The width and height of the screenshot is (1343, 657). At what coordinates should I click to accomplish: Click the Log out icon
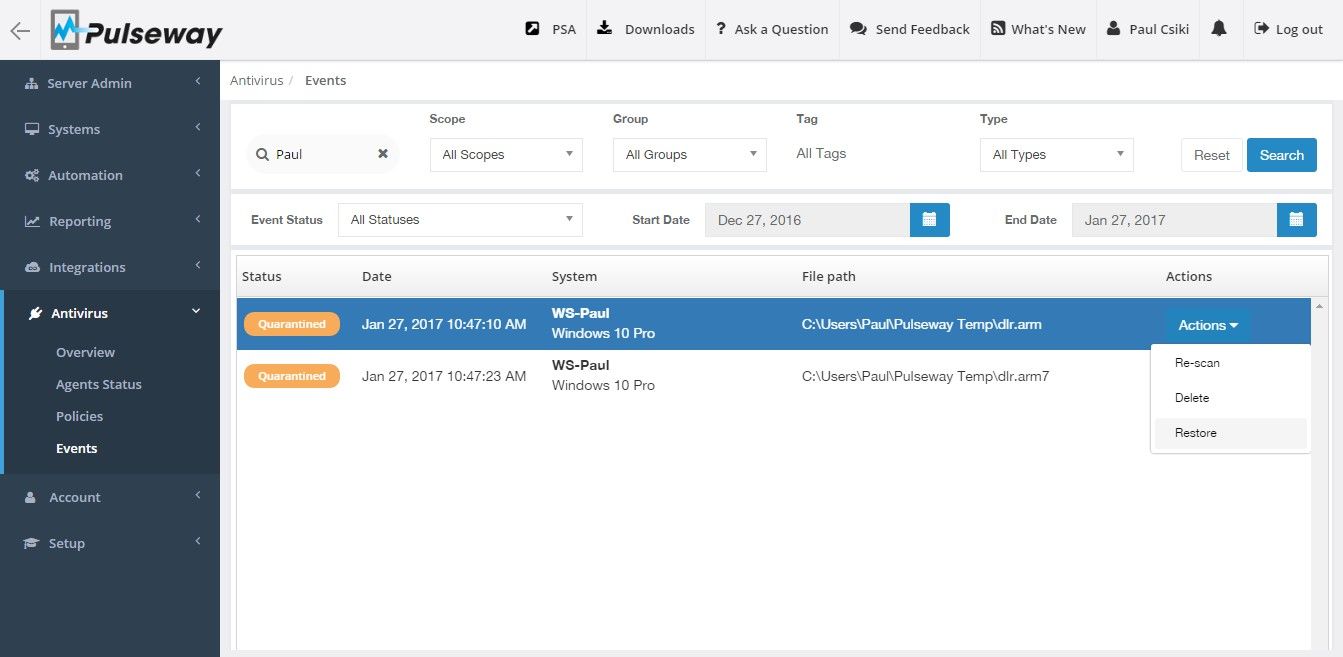[1262, 29]
